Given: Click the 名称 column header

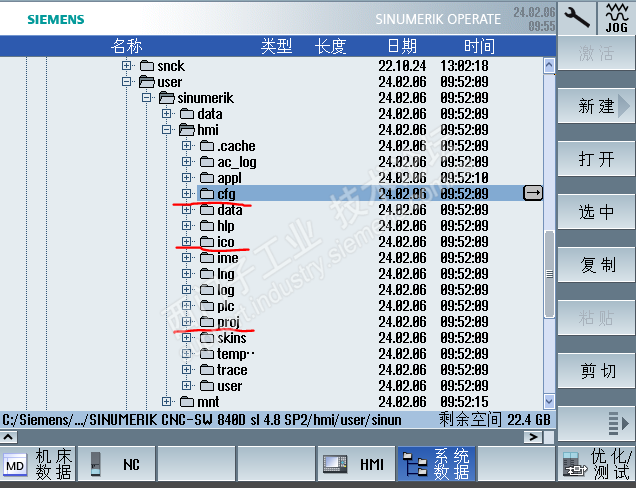Looking at the screenshot, I should point(127,46).
